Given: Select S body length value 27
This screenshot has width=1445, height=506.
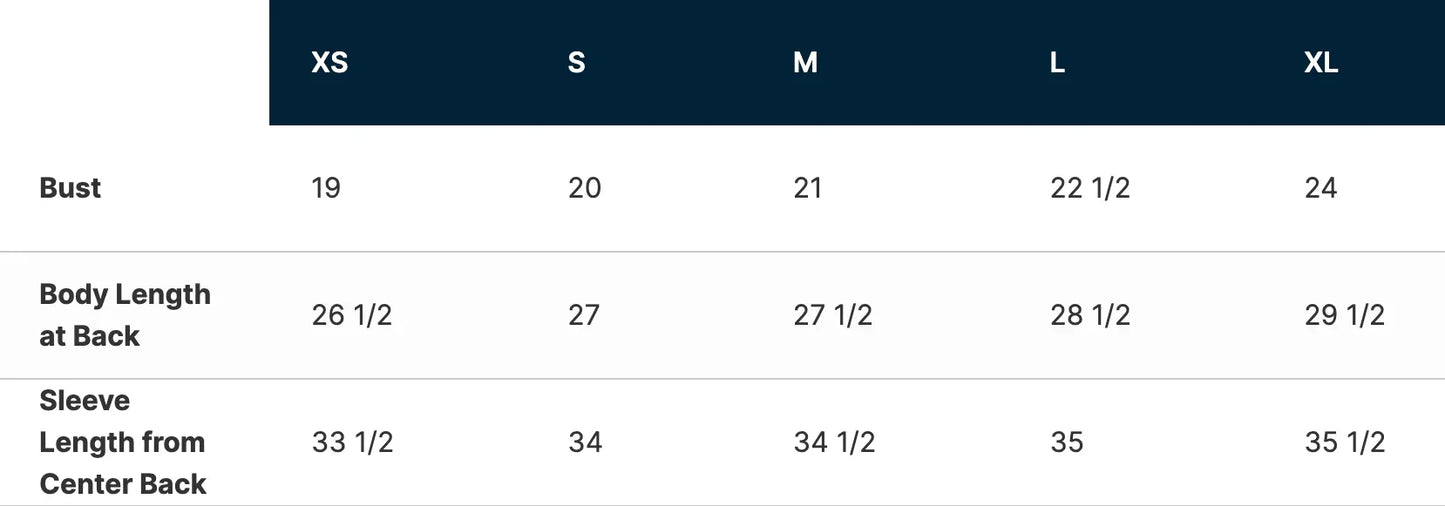Looking at the screenshot, I should click(x=584, y=315).
